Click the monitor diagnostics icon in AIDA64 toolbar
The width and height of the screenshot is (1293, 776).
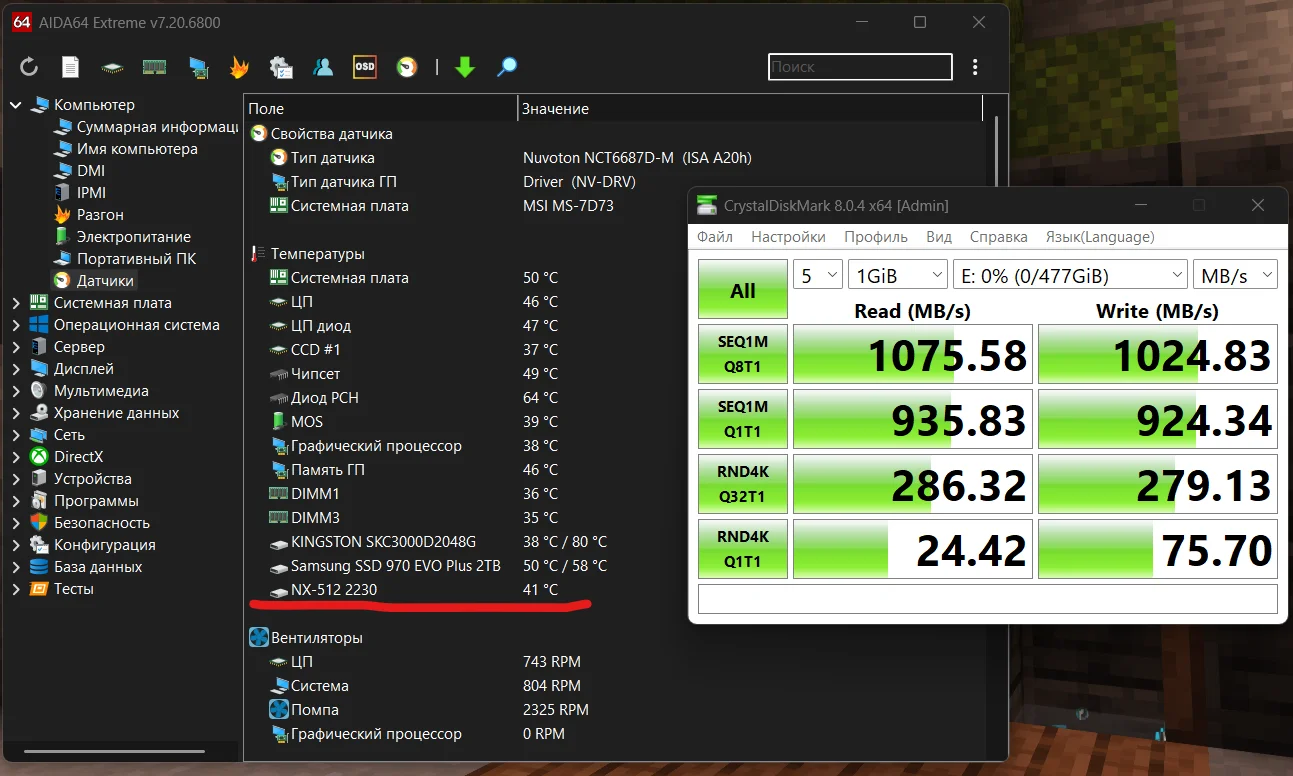198,67
